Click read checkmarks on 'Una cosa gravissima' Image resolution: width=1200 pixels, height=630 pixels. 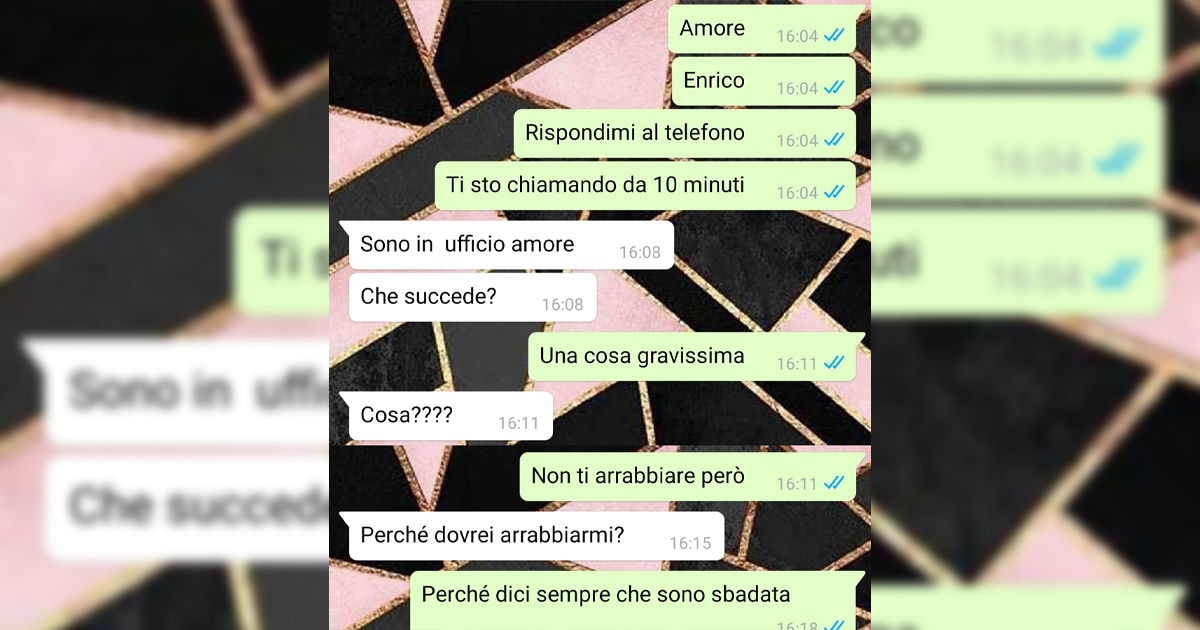pyautogui.click(x=834, y=363)
